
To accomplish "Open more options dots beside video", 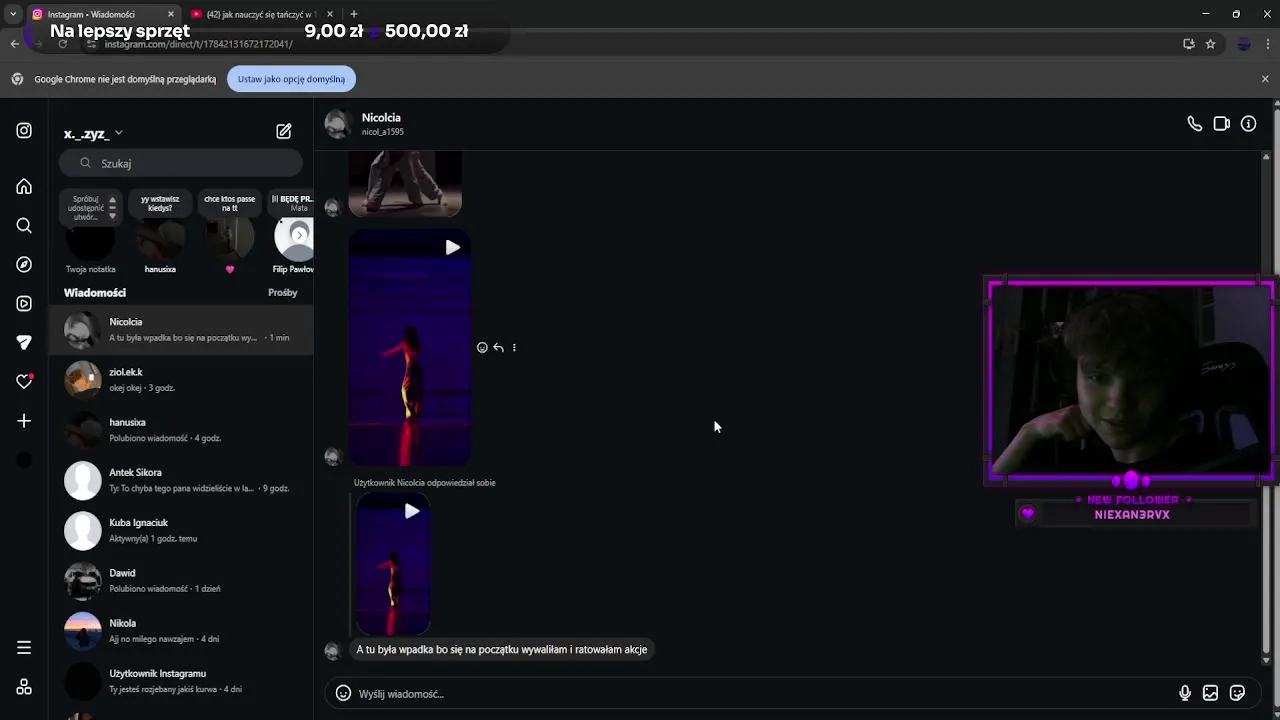I will point(514,348).
